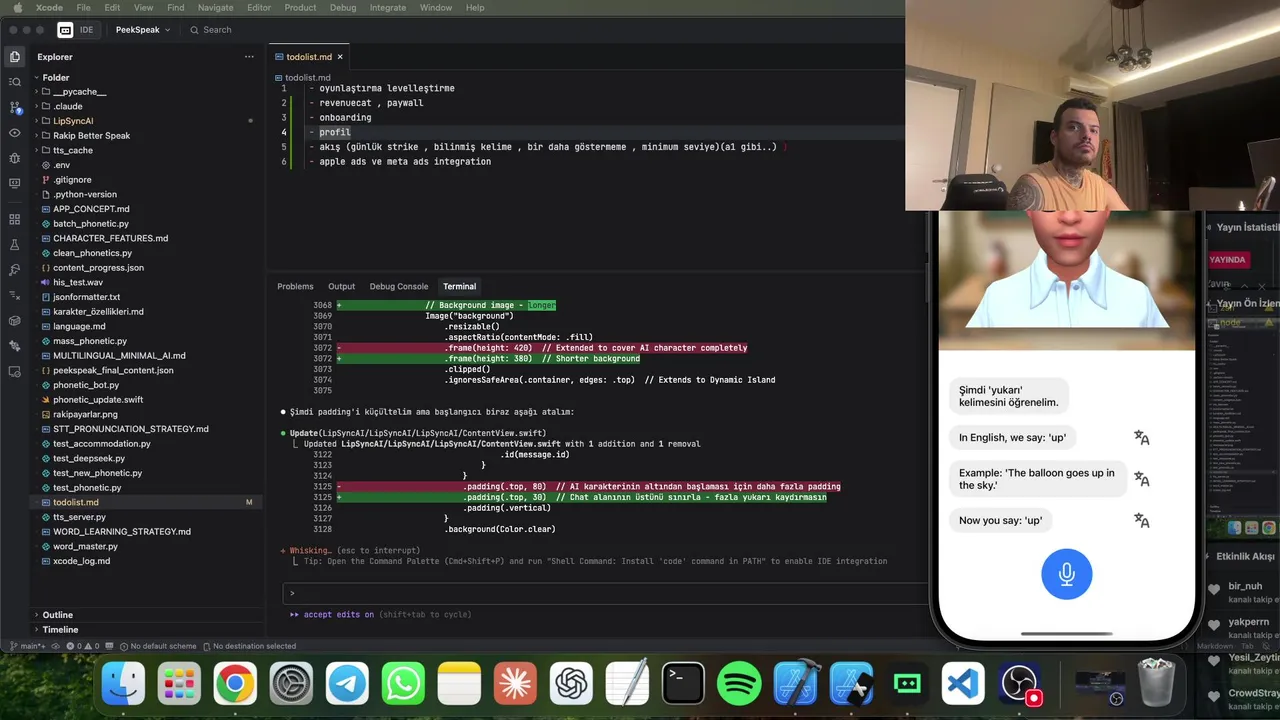Open the Search view in activity bar

point(14,82)
